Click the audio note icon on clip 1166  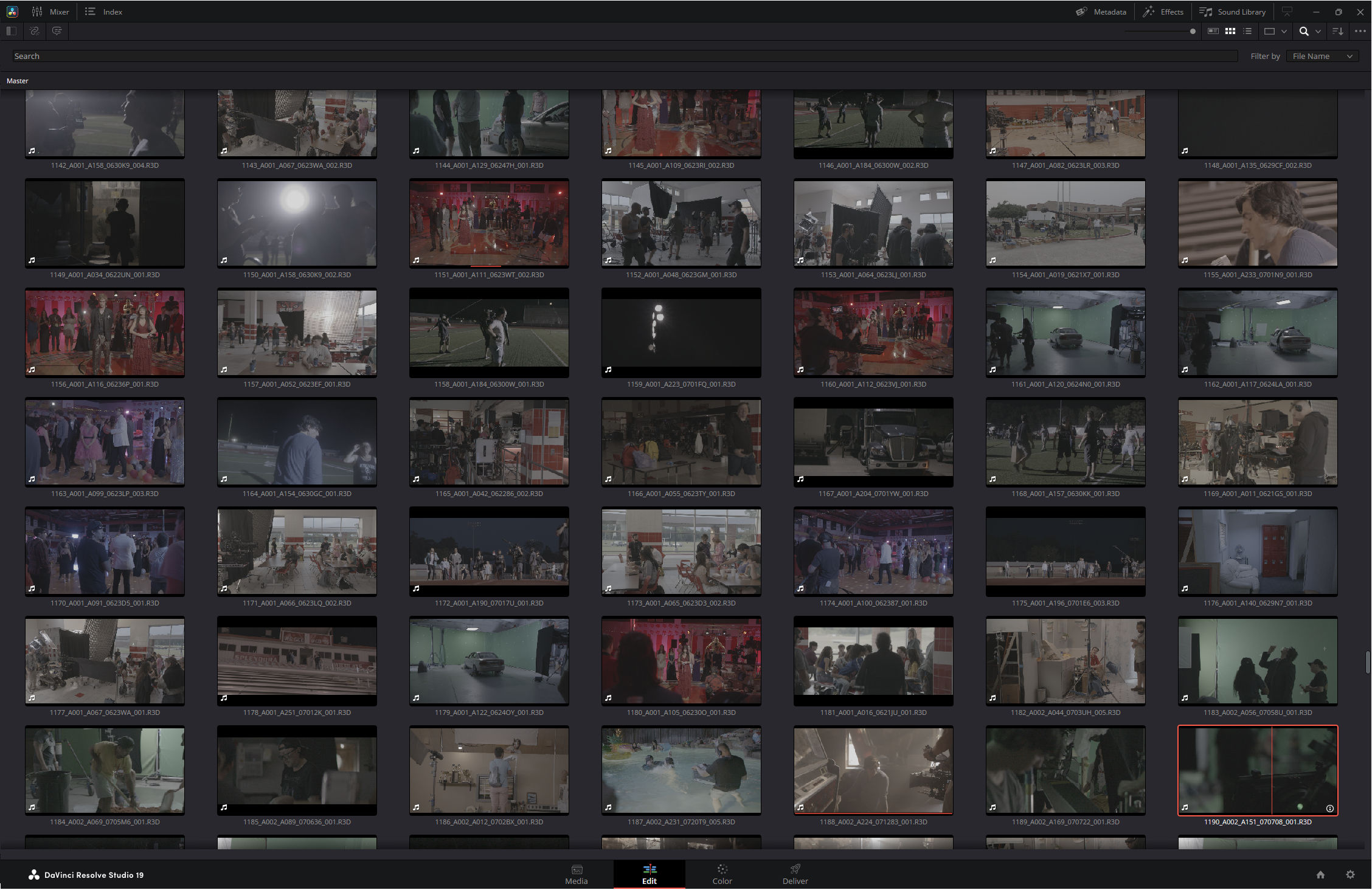pos(608,479)
